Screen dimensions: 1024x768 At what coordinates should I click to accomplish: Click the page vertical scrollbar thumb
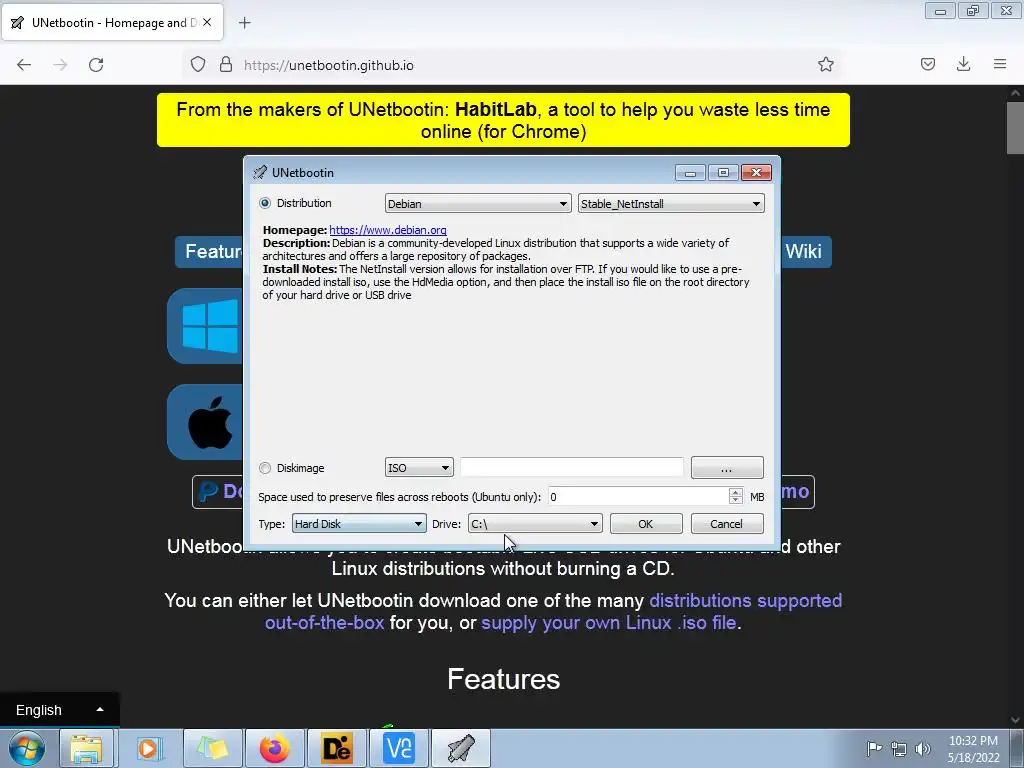click(x=1015, y=128)
